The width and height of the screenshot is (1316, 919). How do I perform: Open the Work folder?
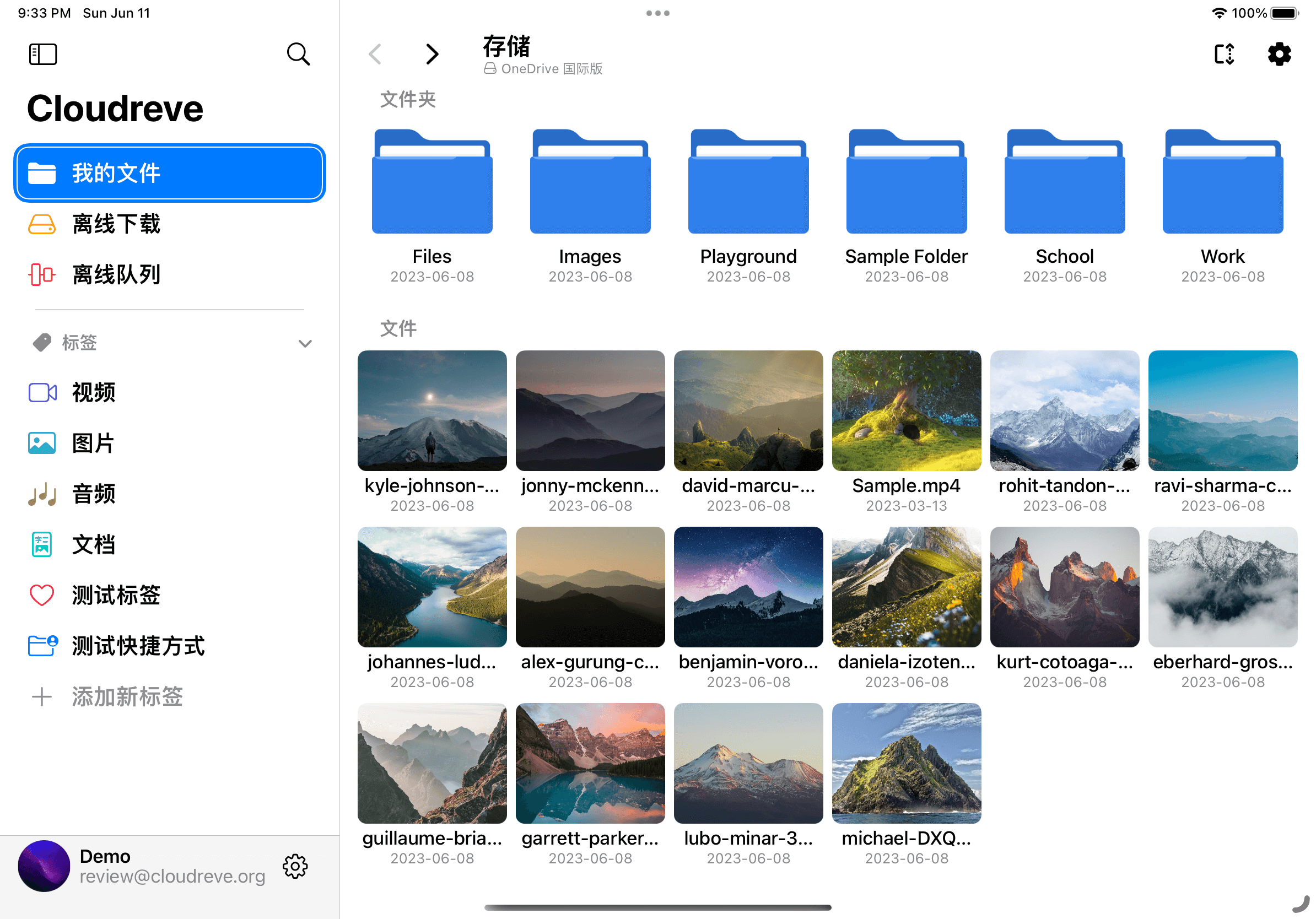[x=1223, y=182]
